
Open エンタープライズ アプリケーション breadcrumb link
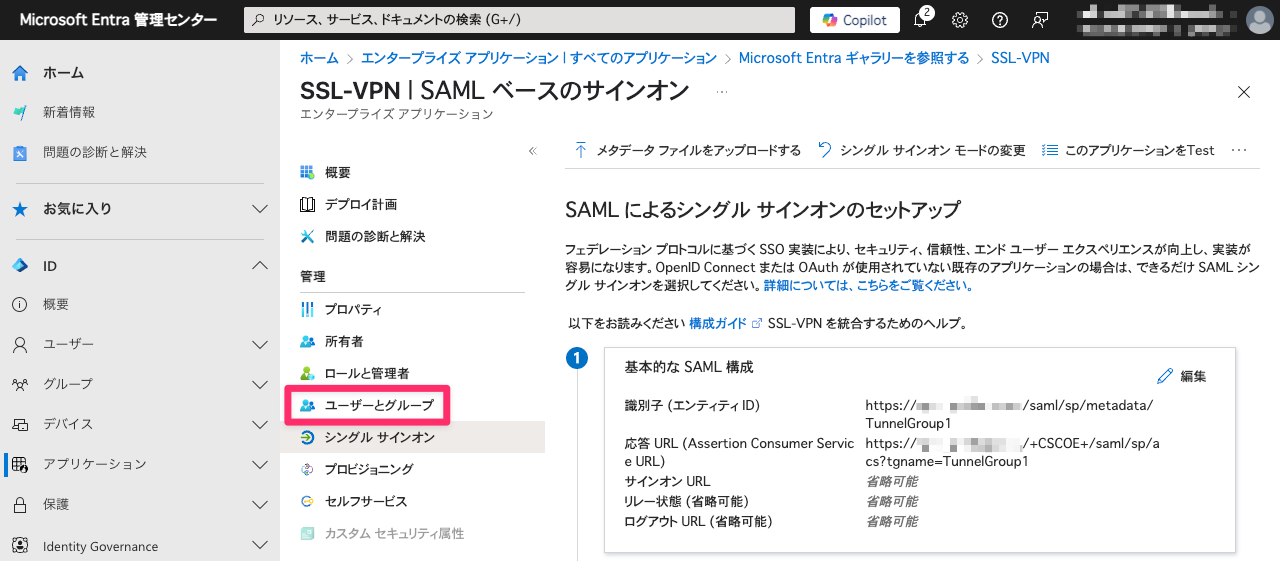pyautogui.click(x=539, y=58)
